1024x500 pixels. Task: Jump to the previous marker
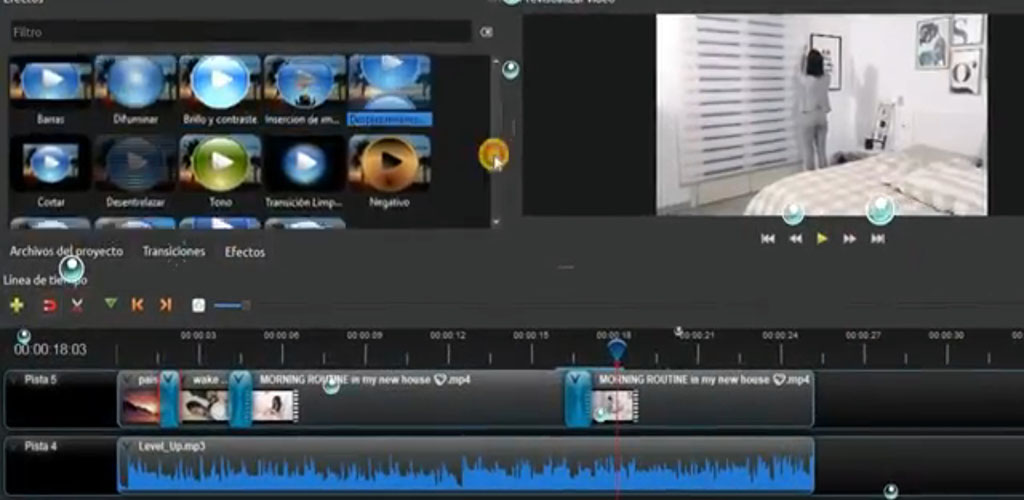(137, 304)
